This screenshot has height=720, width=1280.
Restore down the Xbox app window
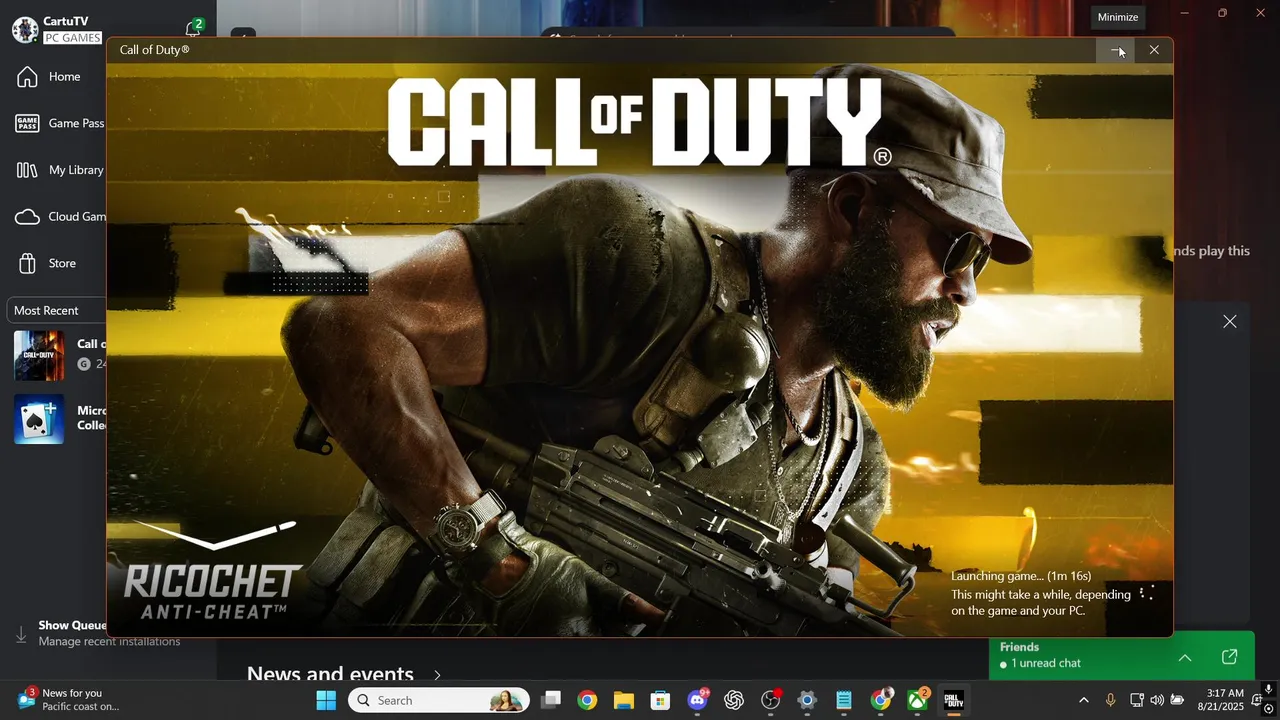click(1222, 13)
